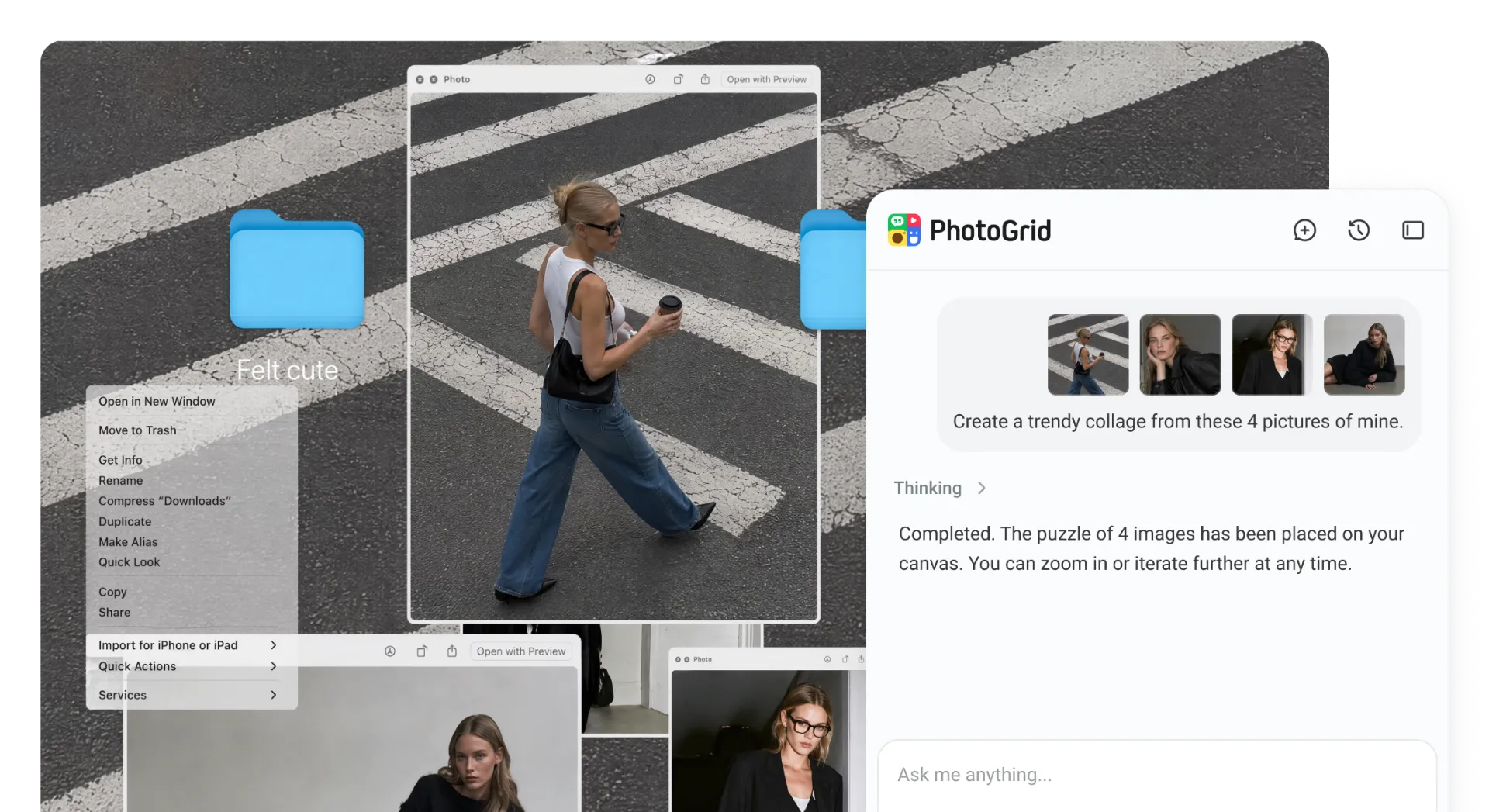Click Open with Preview in the bottom-left window
Viewport: 1489px width, 812px height.
click(521, 651)
